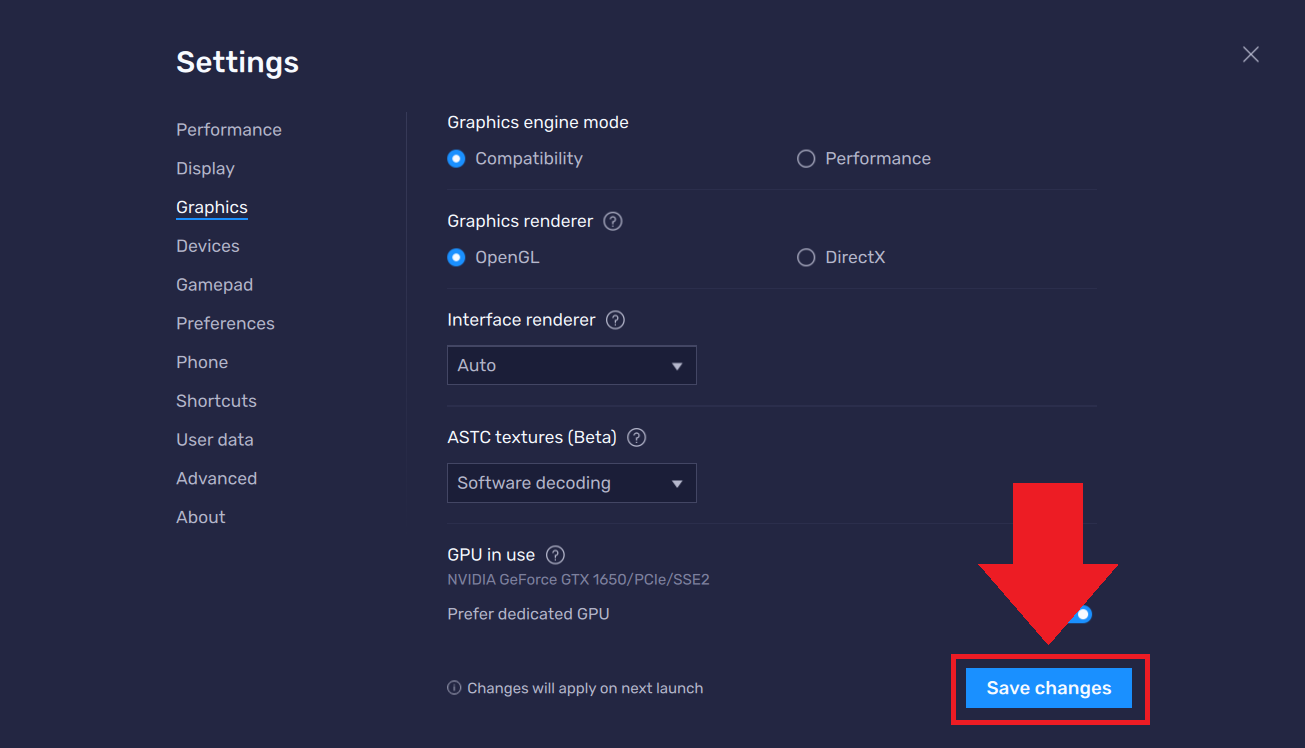The image size is (1305, 748).
Task: Go to the Devices settings page
Action: click(207, 245)
